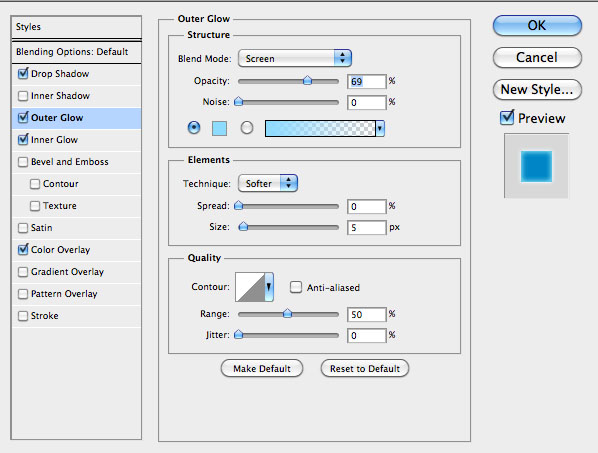Click the Size slider handle
Image resolution: width=598 pixels, height=453 pixels.
[x=243, y=227]
